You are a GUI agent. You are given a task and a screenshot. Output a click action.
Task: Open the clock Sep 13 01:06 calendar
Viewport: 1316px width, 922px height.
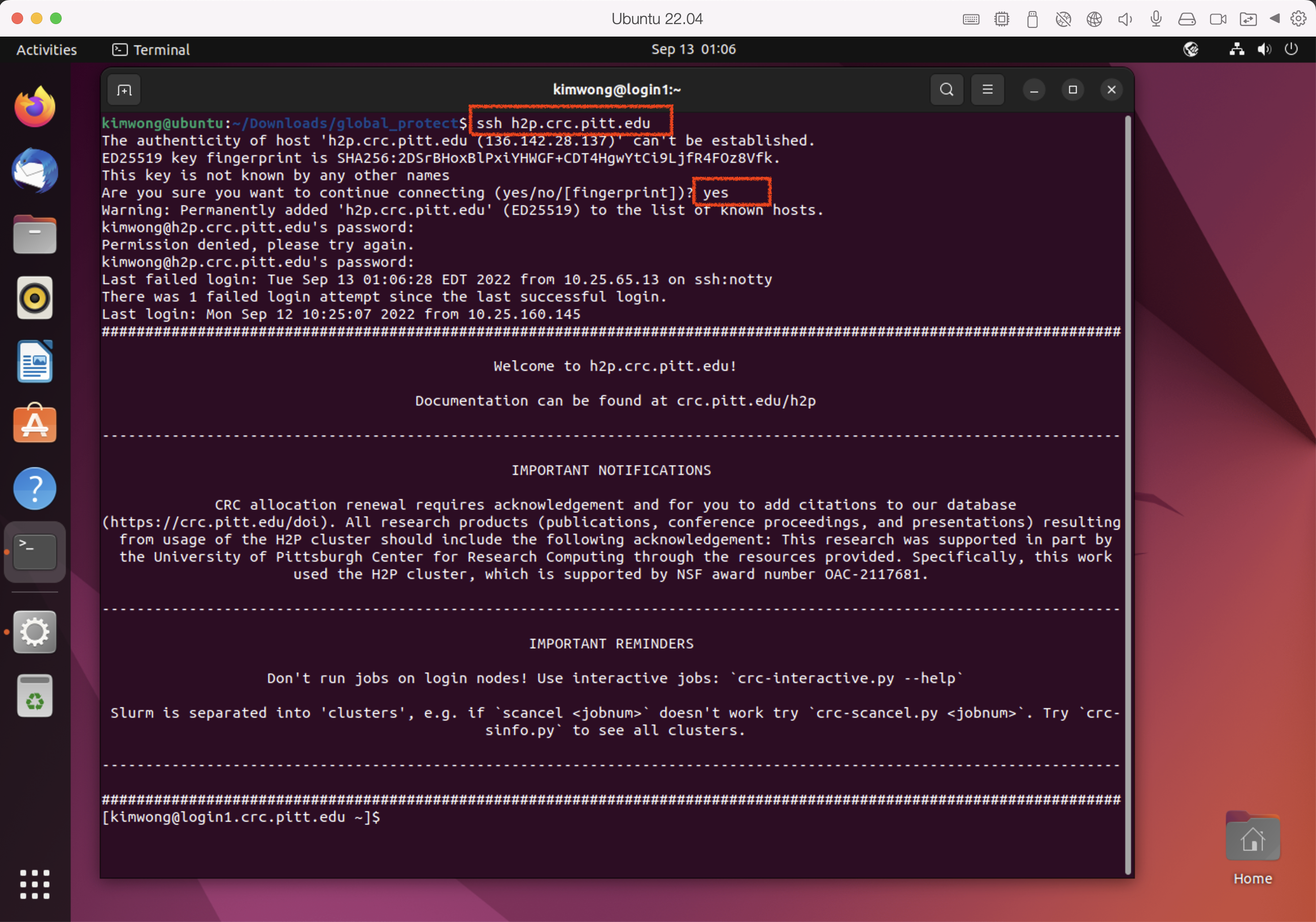pyautogui.click(x=694, y=49)
